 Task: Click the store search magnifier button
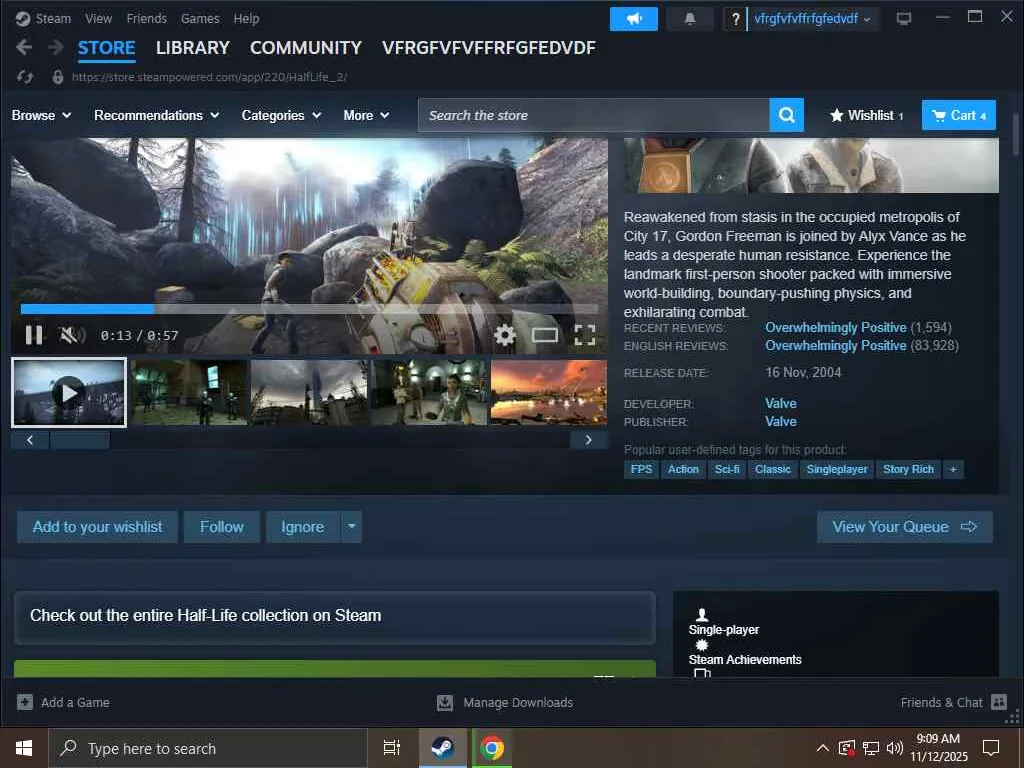(x=786, y=115)
